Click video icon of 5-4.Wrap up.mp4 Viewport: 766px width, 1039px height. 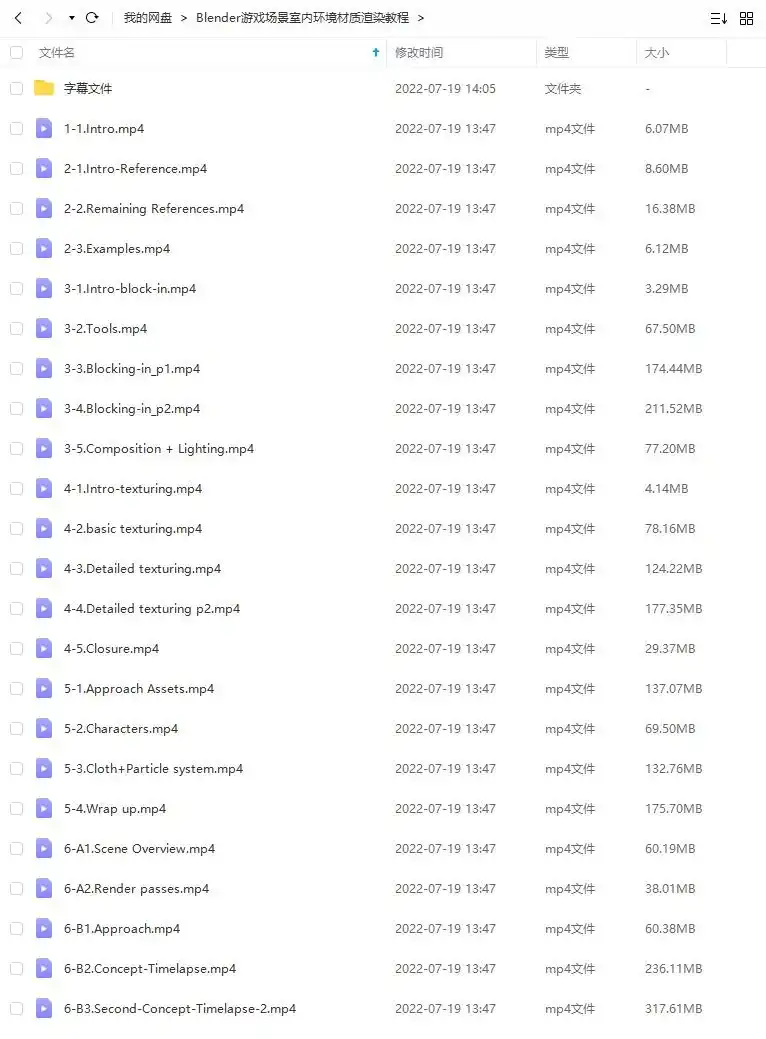(x=44, y=808)
